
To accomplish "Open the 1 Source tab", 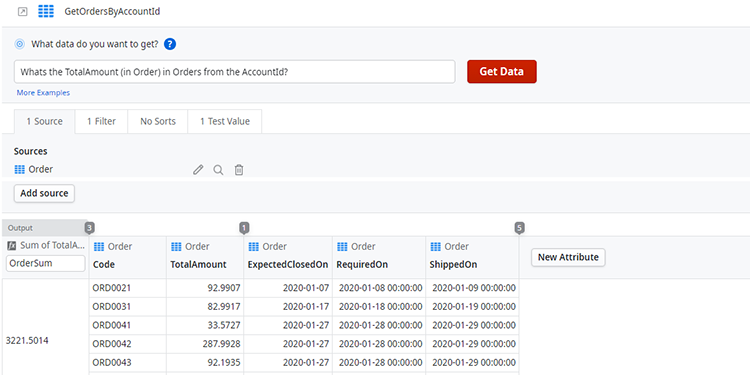I will (44, 121).
